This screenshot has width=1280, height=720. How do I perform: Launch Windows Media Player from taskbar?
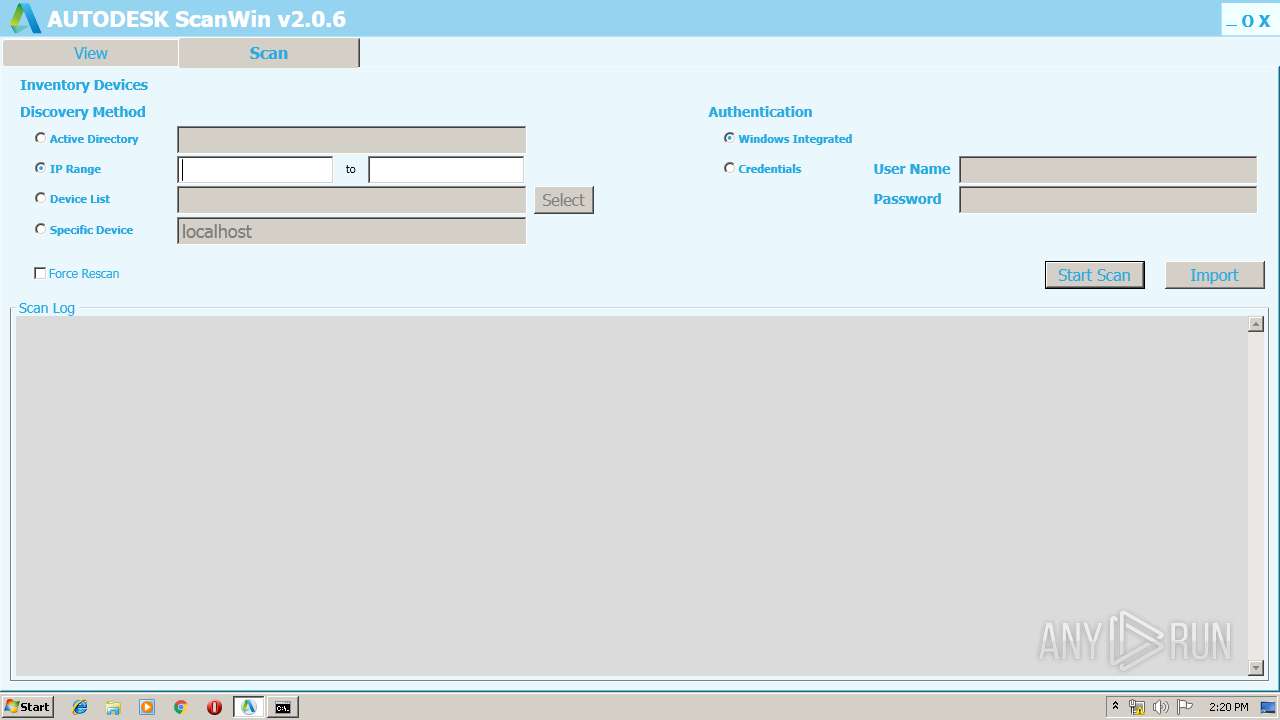[147, 707]
